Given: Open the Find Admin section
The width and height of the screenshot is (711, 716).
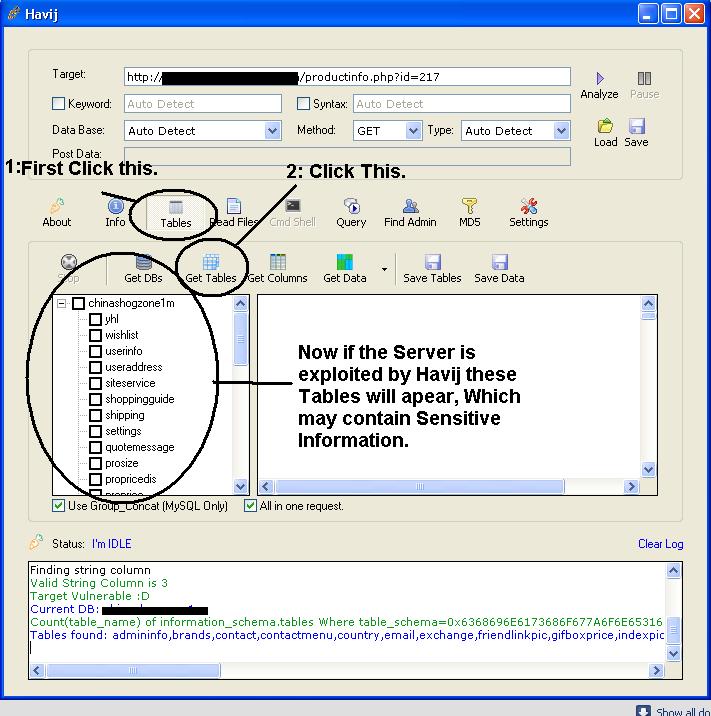Looking at the screenshot, I should 410,213.
